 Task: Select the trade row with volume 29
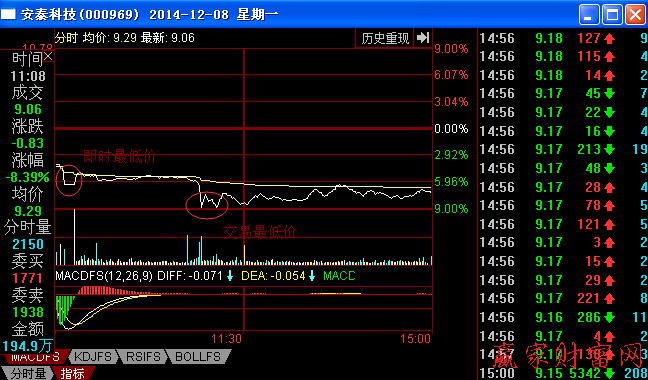(x=563, y=280)
